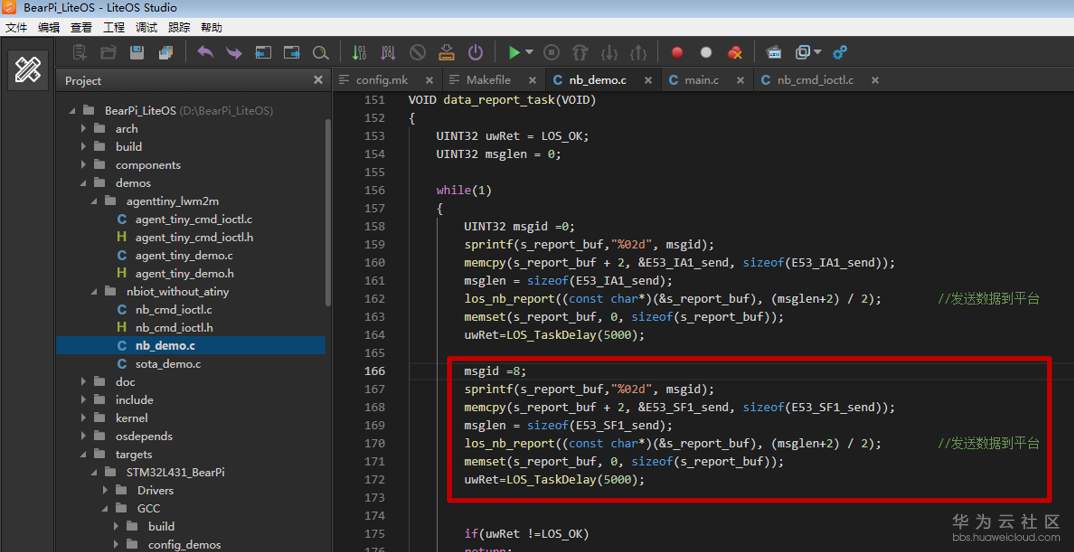Close the nb_demo.c tab

click(648, 80)
